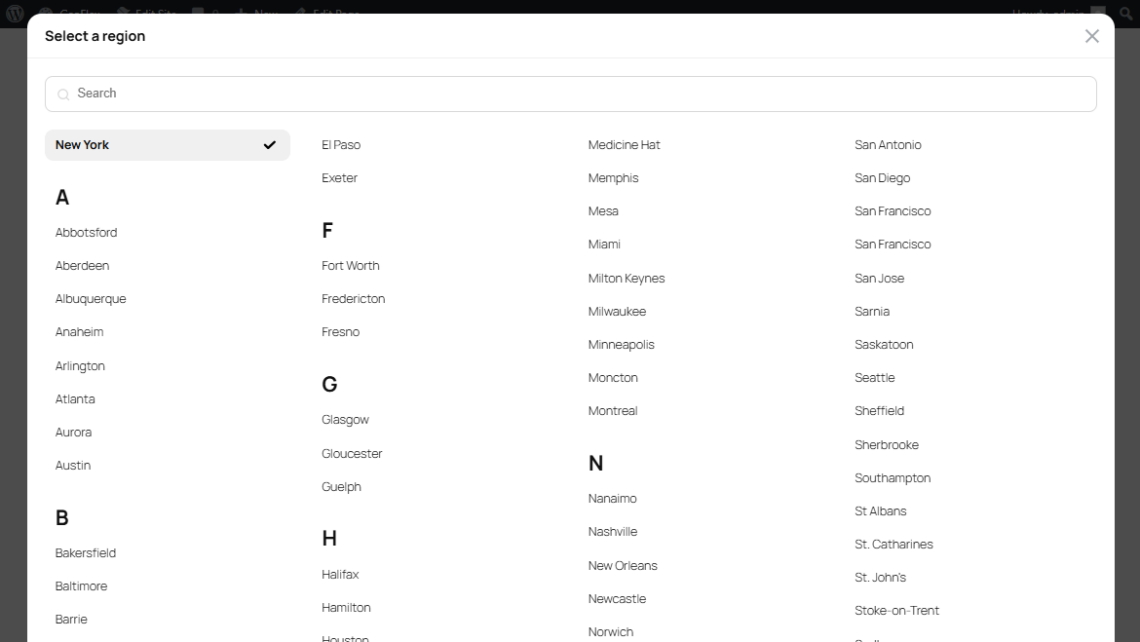1140x642 pixels.
Task: Select Albuquerque as the region
Action: tap(91, 299)
